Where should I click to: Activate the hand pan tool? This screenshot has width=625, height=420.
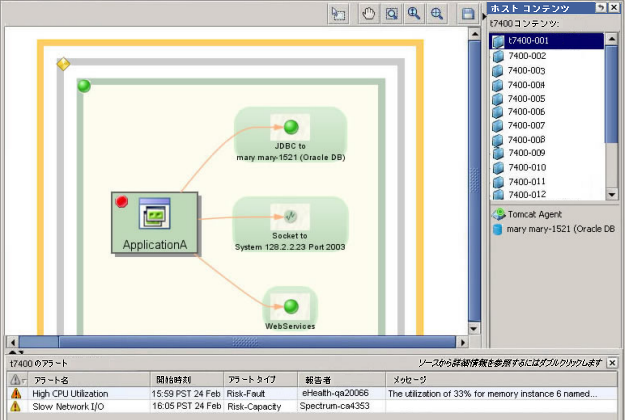coord(368,14)
